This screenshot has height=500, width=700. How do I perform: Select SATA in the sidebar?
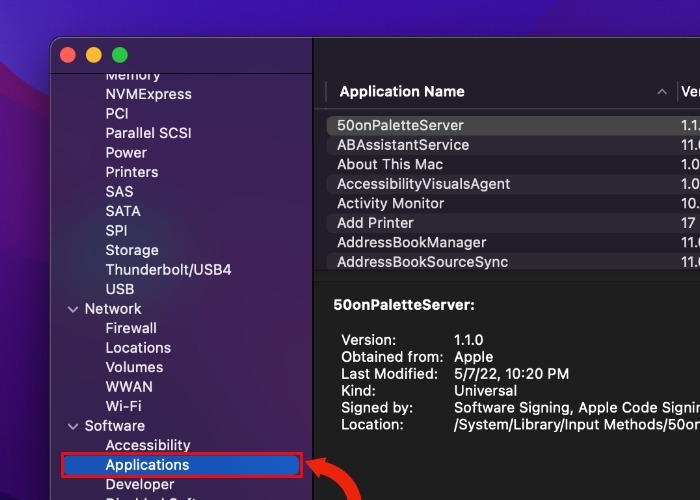tap(123, 211)
